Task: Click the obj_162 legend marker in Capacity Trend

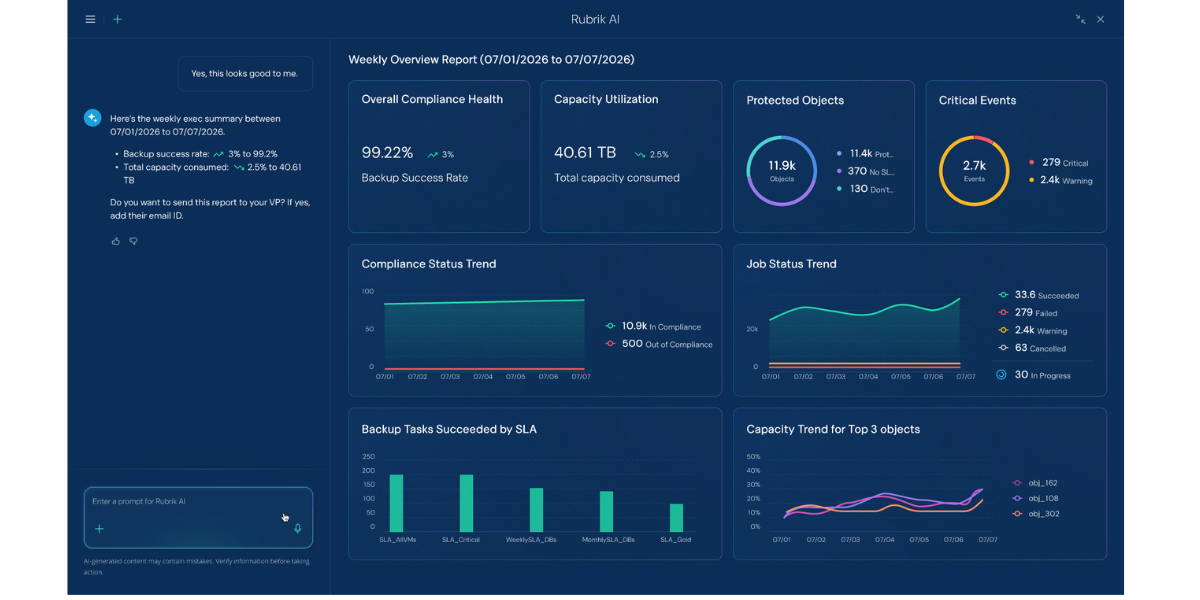Action: (1016, 483)
